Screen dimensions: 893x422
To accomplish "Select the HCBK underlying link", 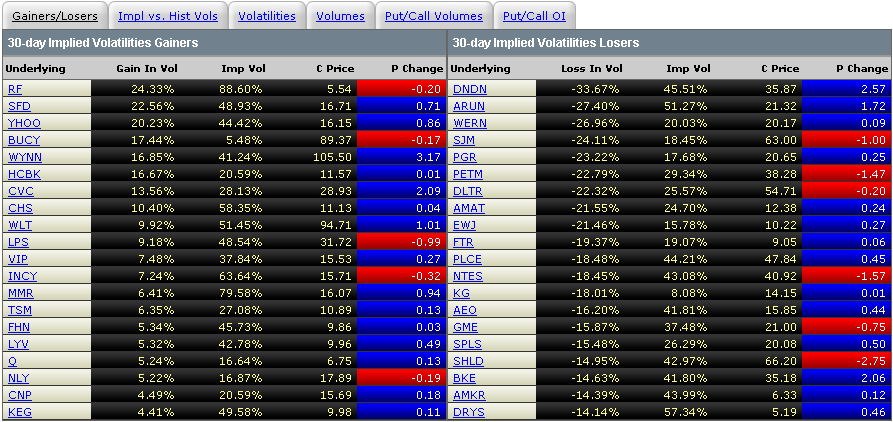I will (24, 174).
